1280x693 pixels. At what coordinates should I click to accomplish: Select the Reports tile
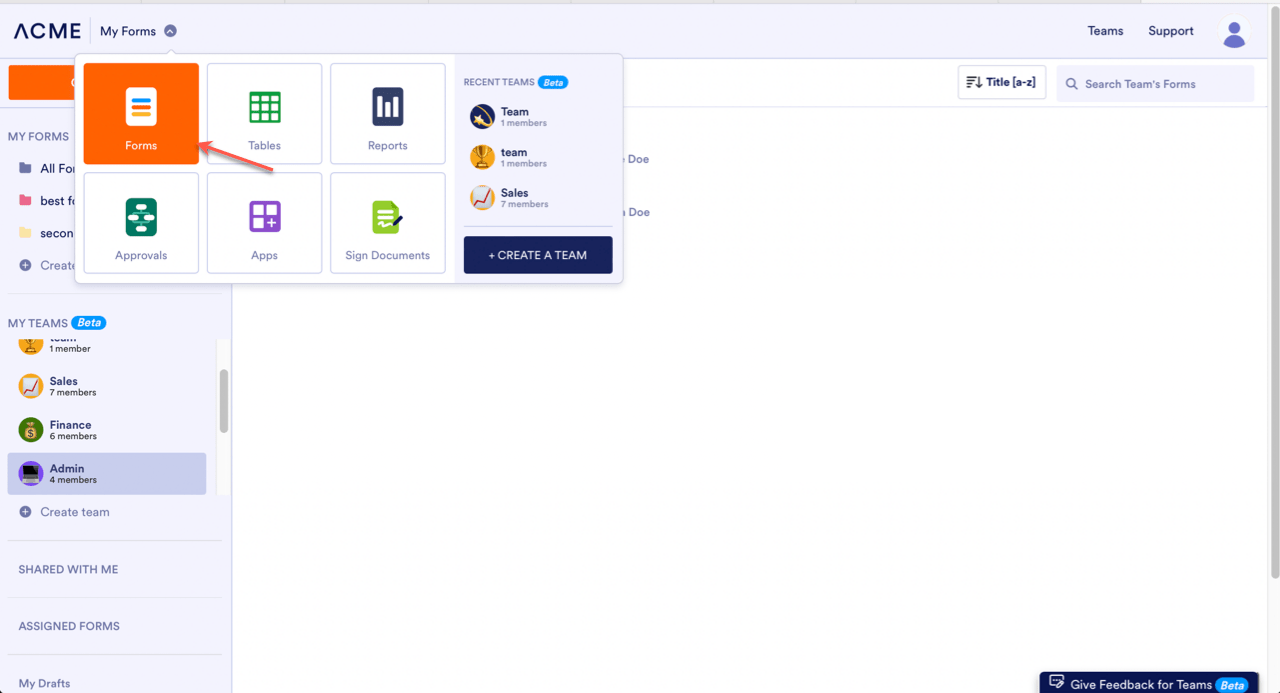[x=387, y=114]
